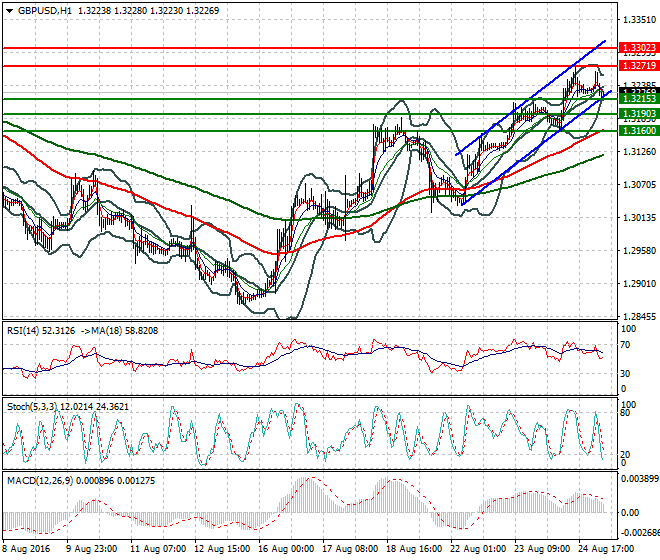Screen dimensions: 660x560
Task: Click the Stochastic 20 level axis value
Action: click(x=625, y=455)
